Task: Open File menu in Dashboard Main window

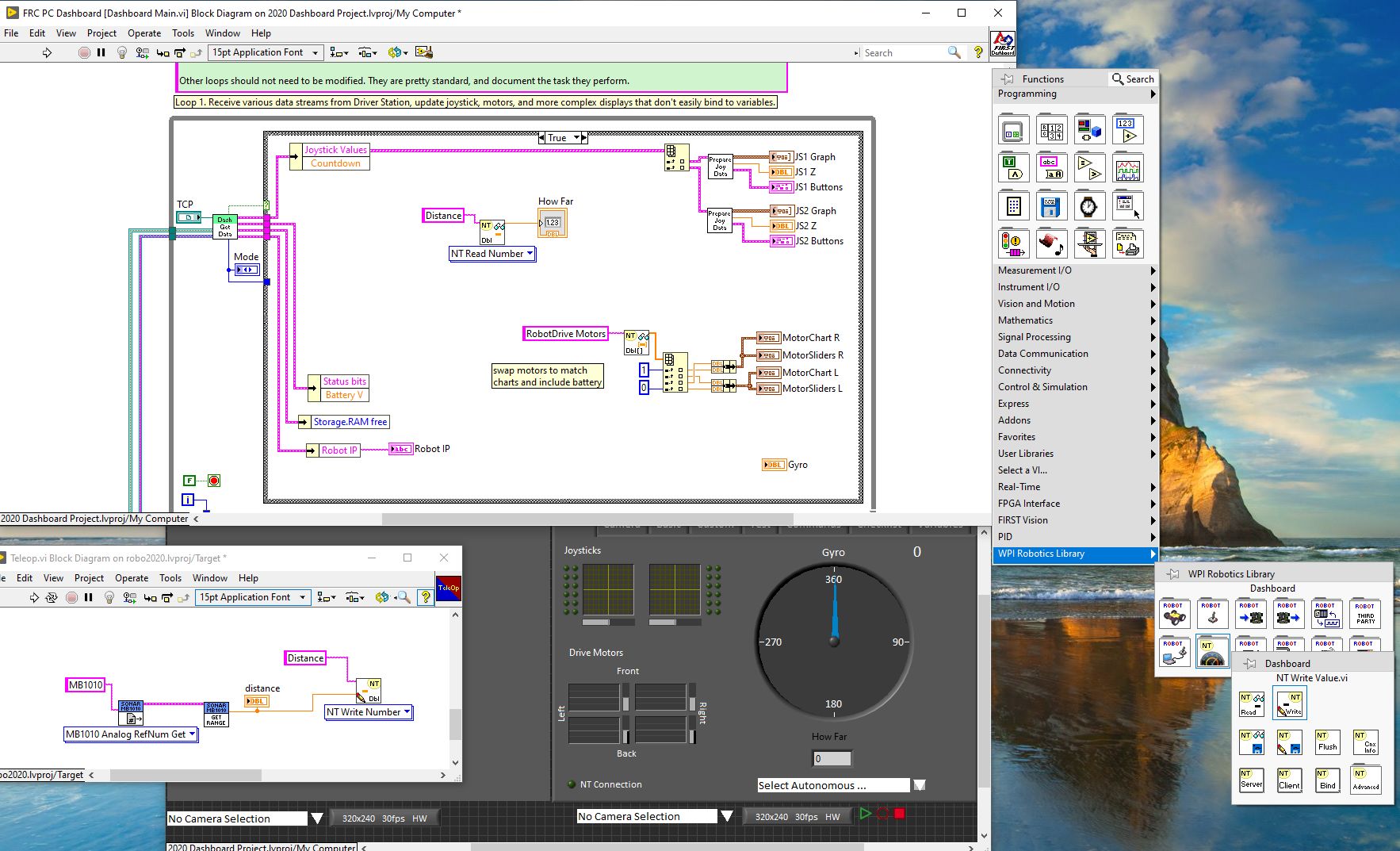Action: tap(11, 33)
